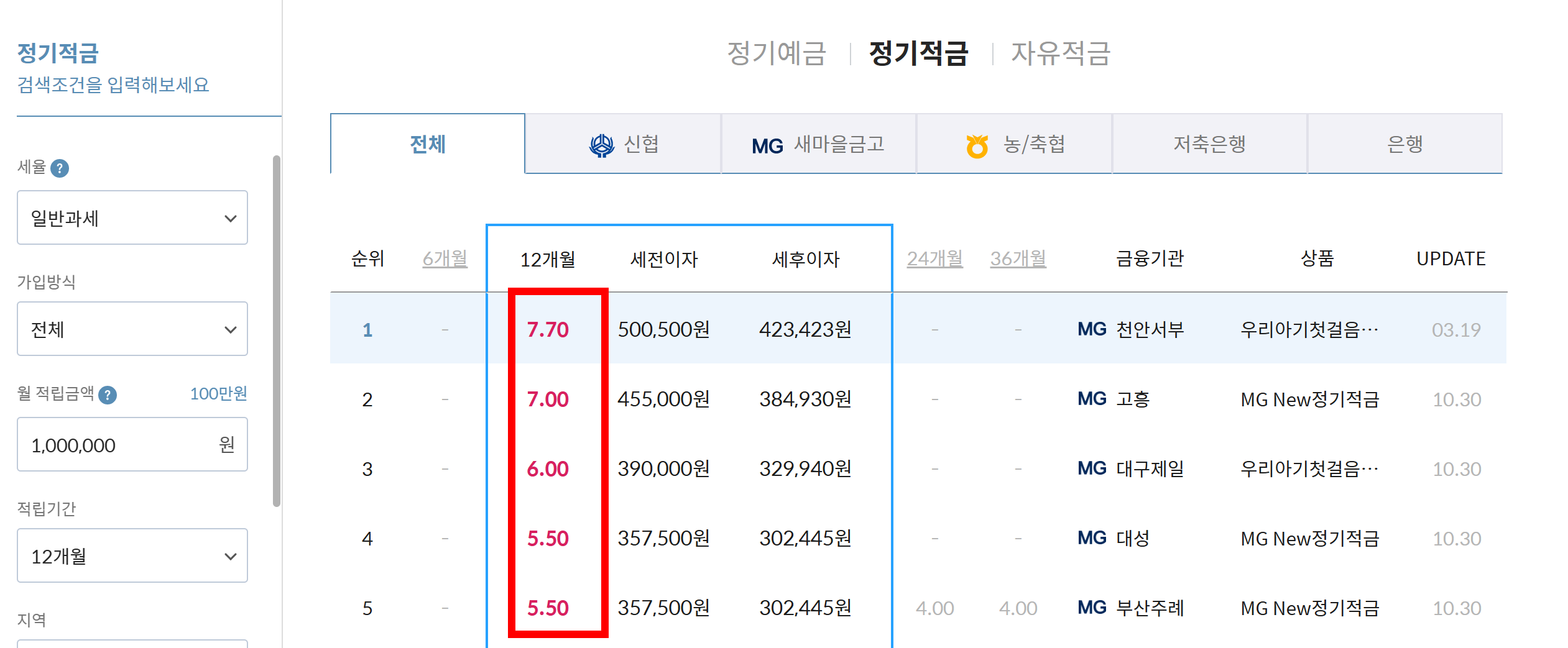This screenshot has height=648, width=1568.
Task: Click the 12개월 column header
Action: coord(548,259)
